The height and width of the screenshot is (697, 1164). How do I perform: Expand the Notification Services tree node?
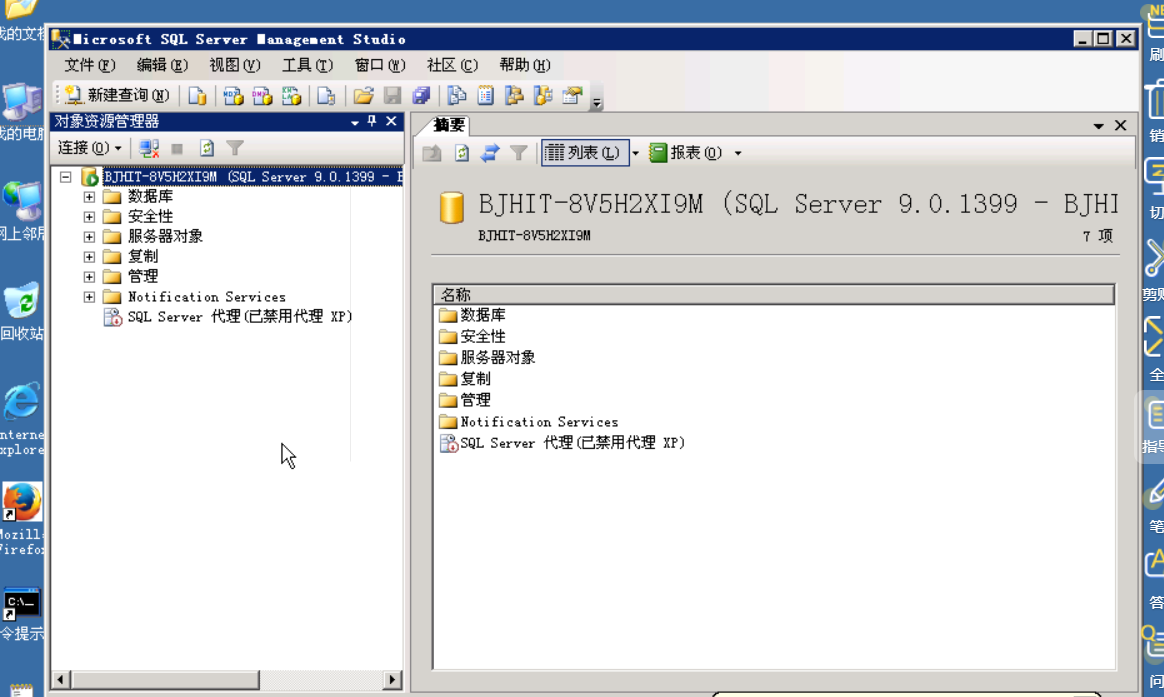89,297
